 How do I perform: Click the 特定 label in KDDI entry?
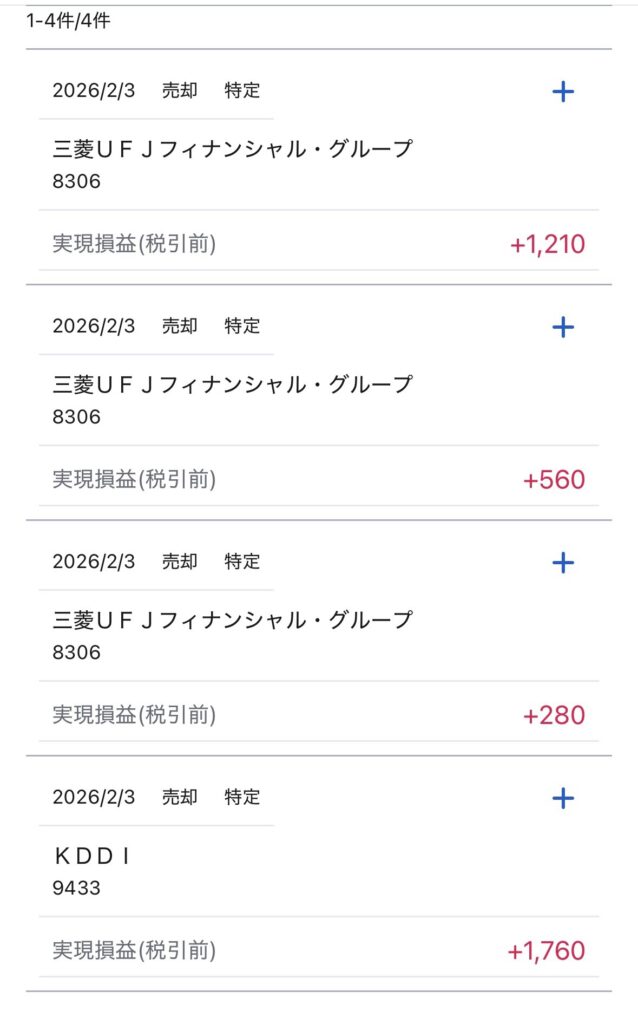point(242,797)
